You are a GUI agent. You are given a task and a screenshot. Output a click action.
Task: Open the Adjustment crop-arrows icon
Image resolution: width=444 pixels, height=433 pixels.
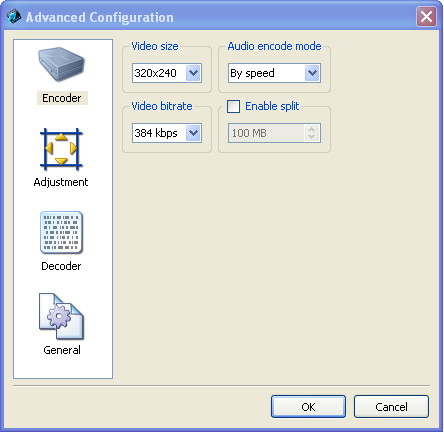pyautogui.click(x=61, y=149)
